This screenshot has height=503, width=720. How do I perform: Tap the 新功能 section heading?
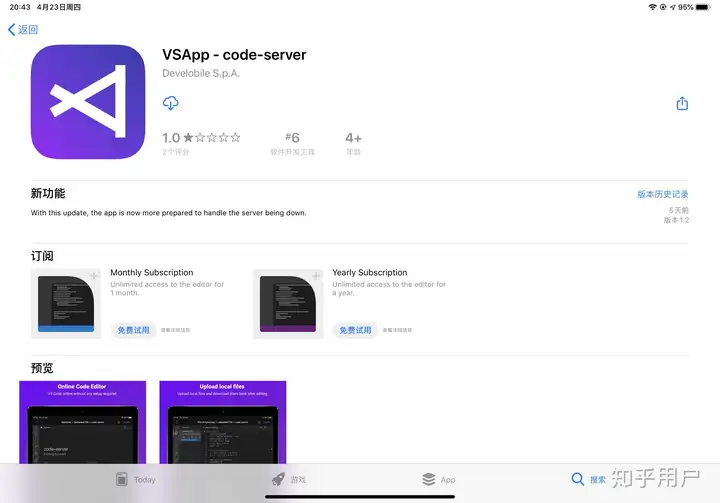(x=48, y=193)
